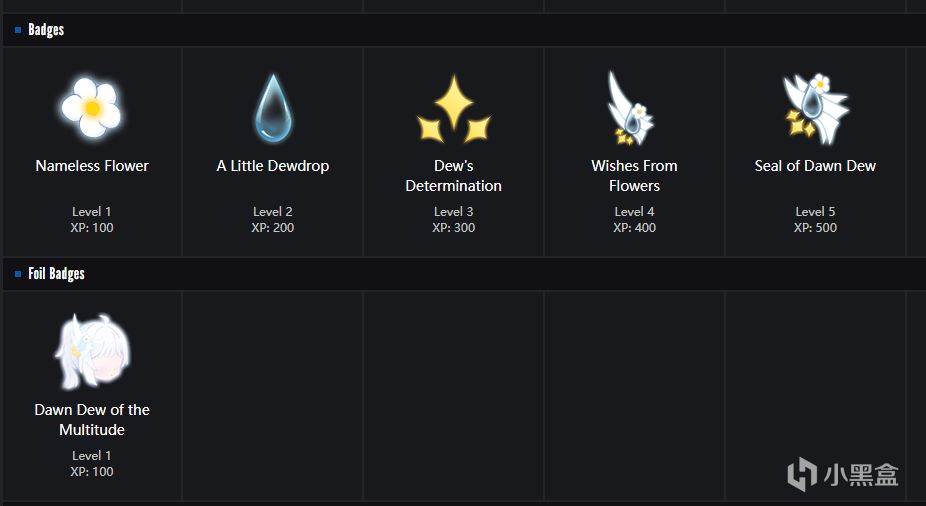
Task: Collapse the Foil Badges section header
Action: 56,274
